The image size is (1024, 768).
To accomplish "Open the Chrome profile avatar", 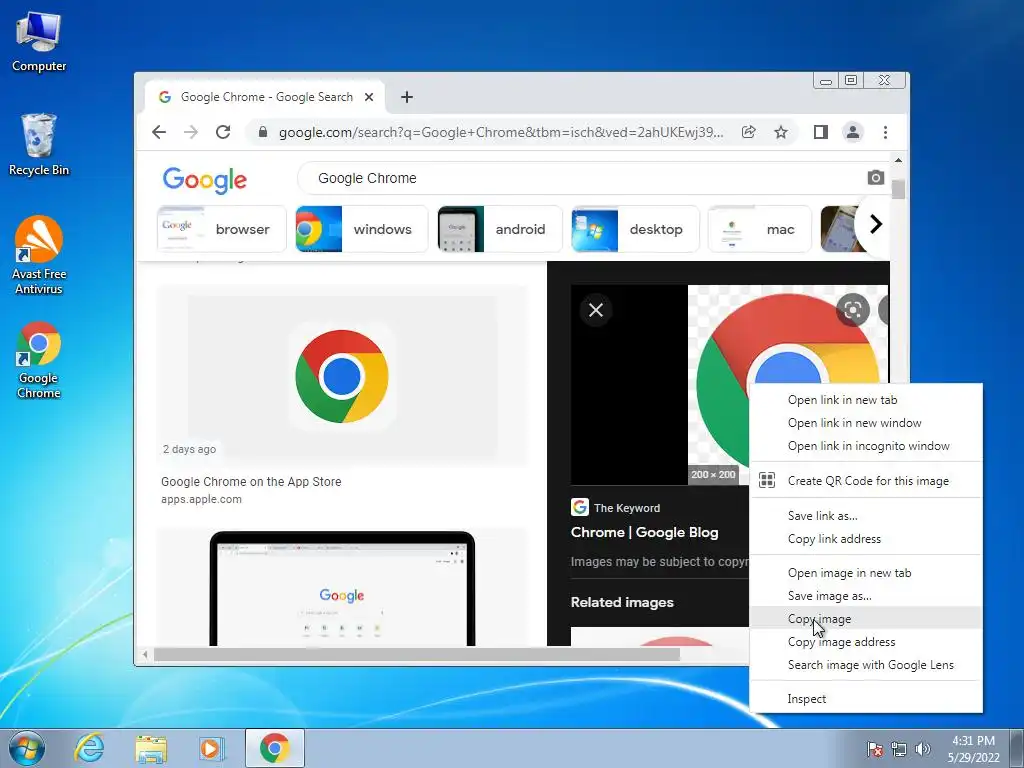I will (x=852, y=133).
